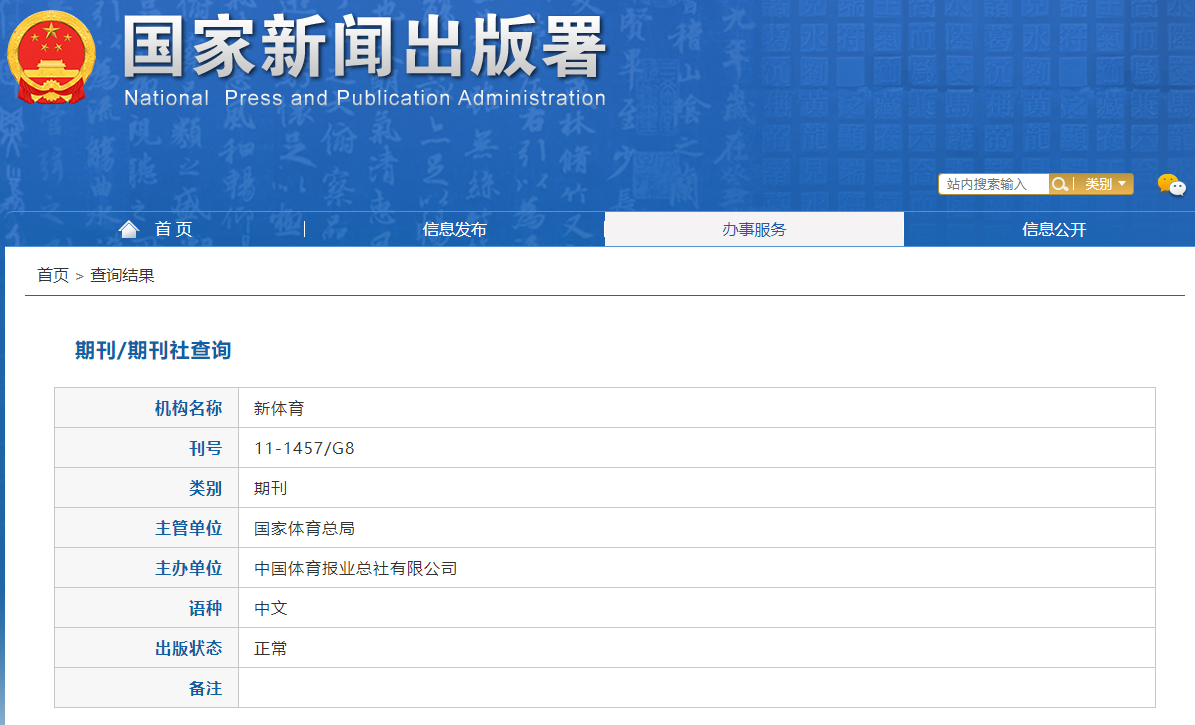Click the 期刊 category value
This screenshot has height=725, width=1195.
271,488
